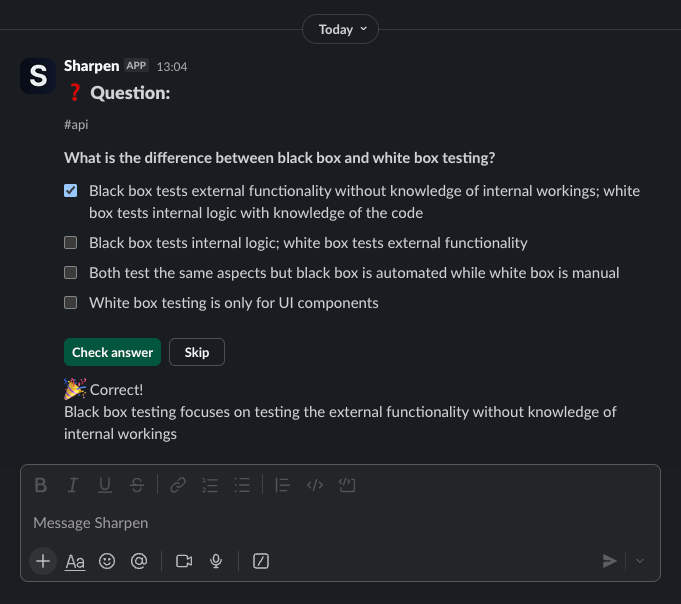The width and height of the screenshot is (681, 604).
Task: Apply inline code formatting
Action: click(315, 485)
